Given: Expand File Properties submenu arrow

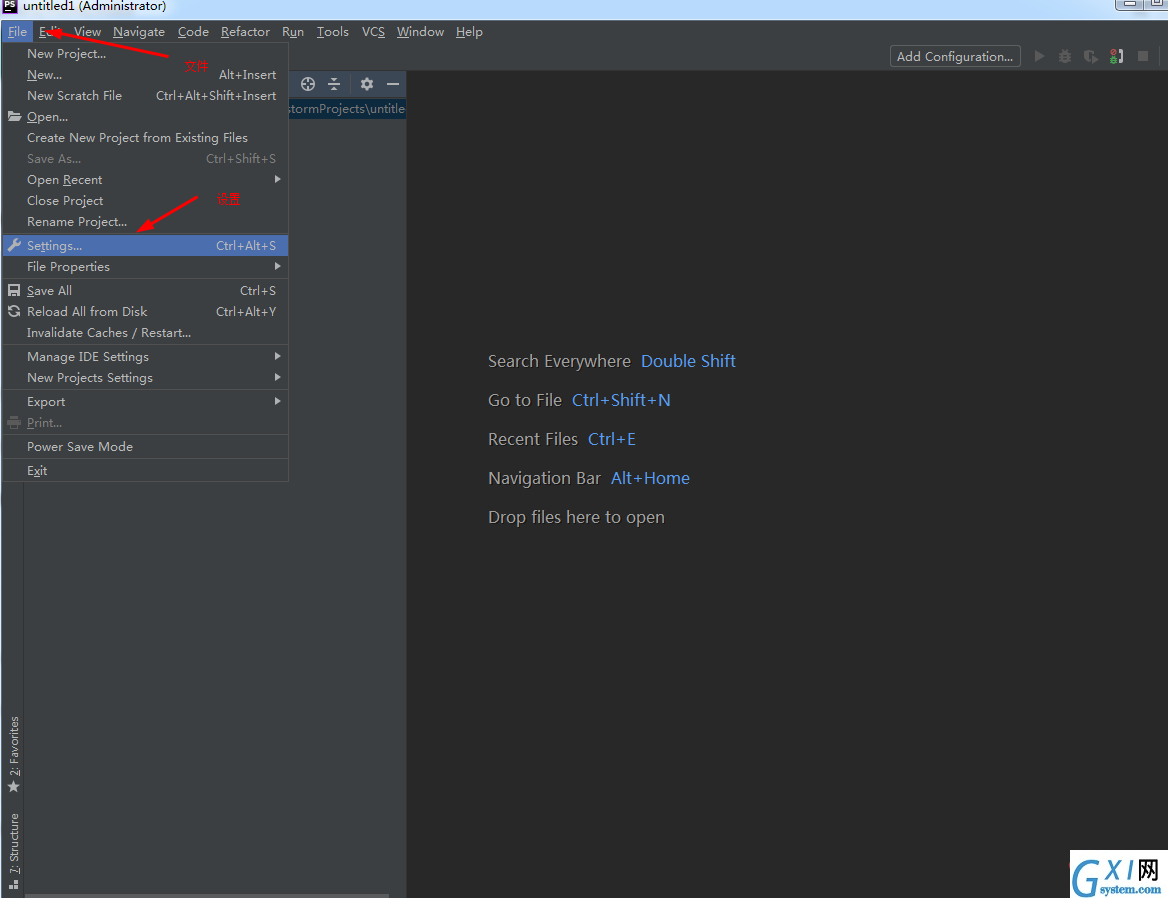Looking at the screenshot, I should [x=277, y=267].
